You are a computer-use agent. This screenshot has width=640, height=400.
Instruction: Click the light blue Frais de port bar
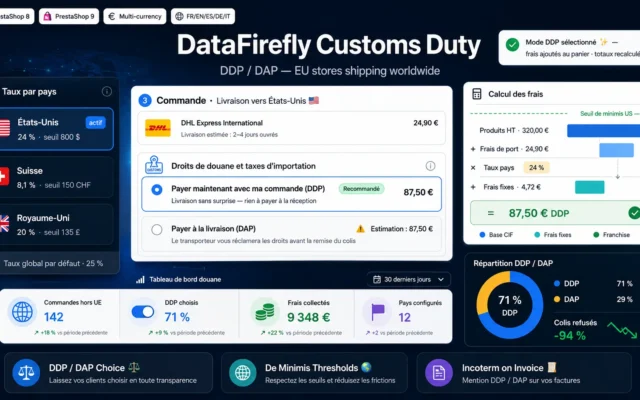coord(616,150)
